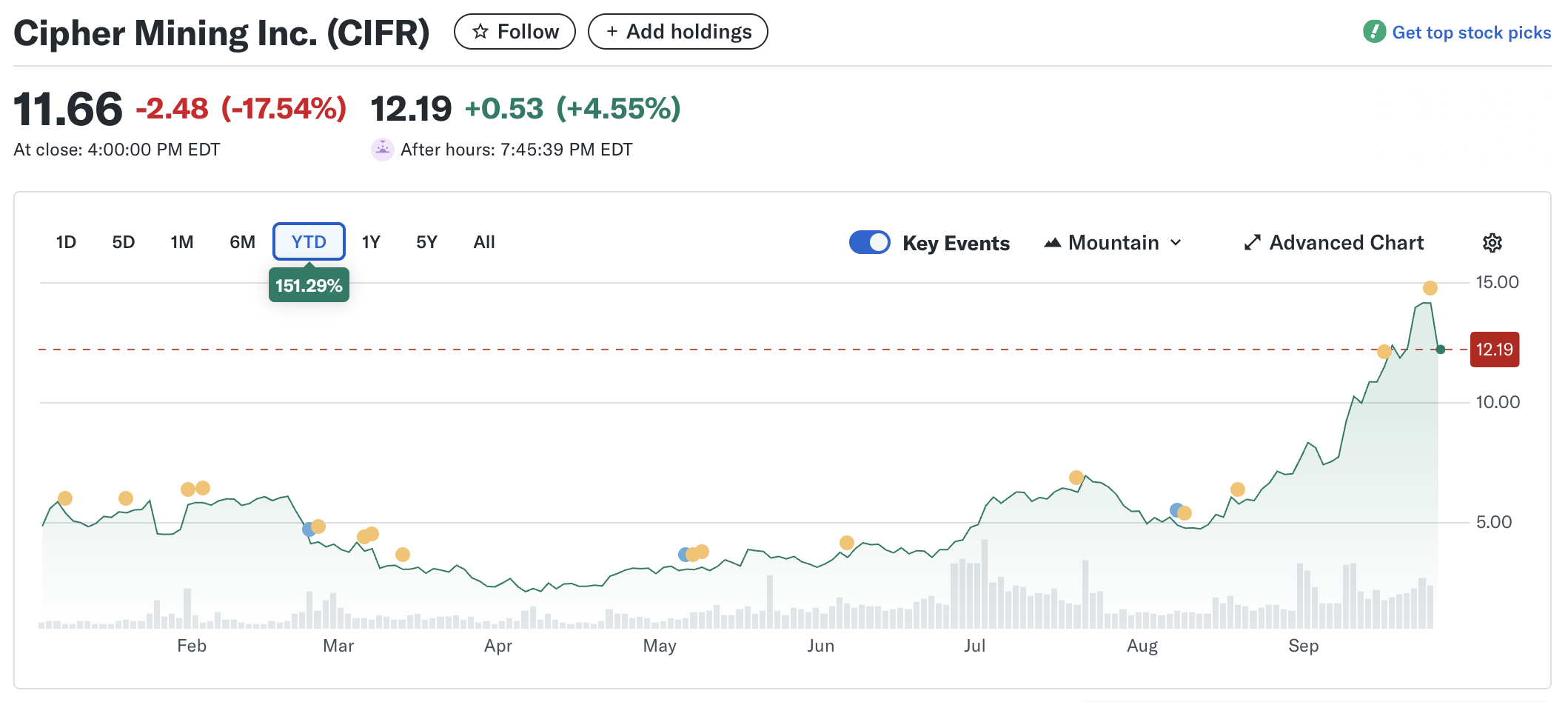Click the blue key event marker in August

coord(1175,509)
